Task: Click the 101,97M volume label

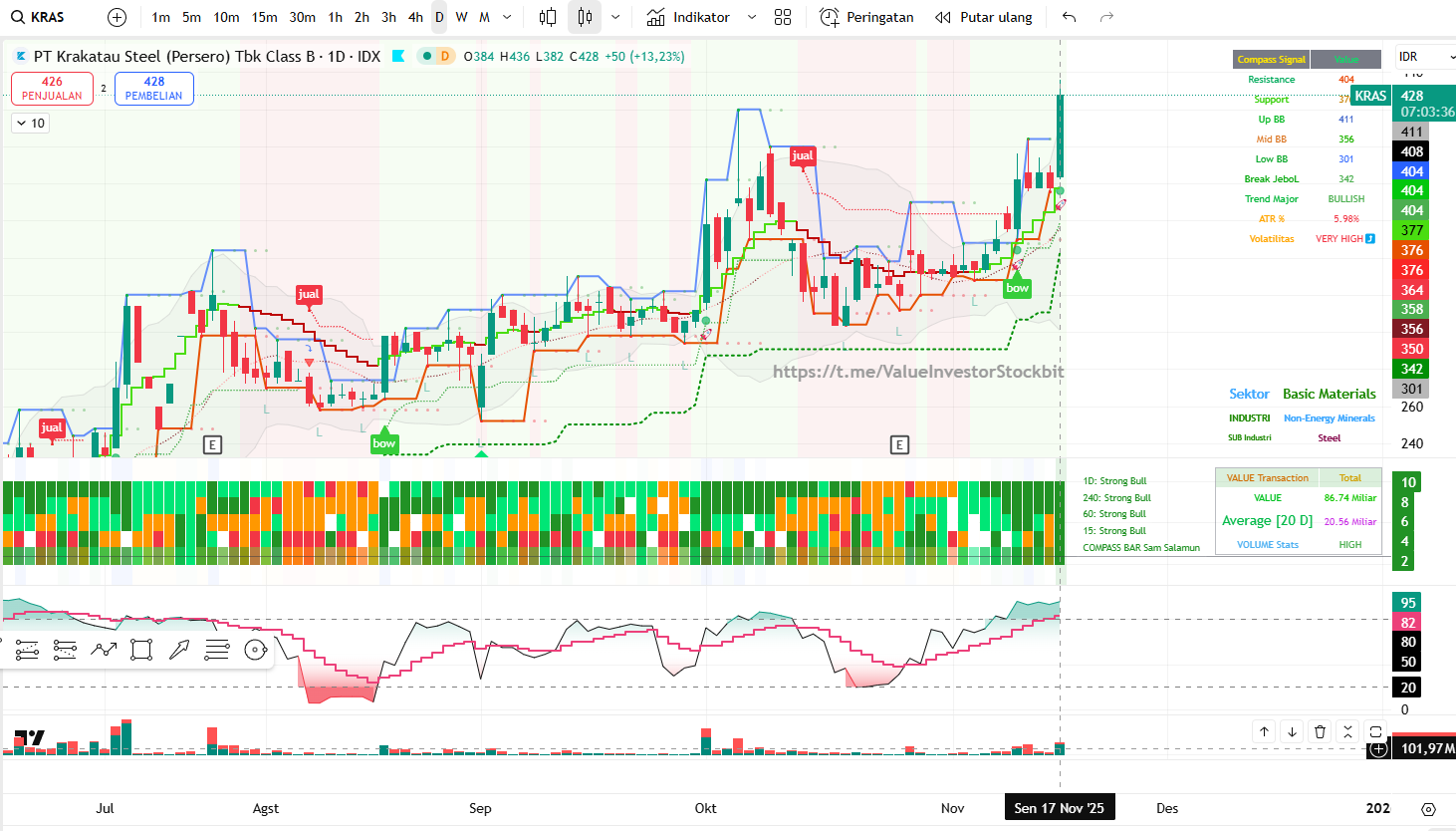Action: (x=1427, y=748)
